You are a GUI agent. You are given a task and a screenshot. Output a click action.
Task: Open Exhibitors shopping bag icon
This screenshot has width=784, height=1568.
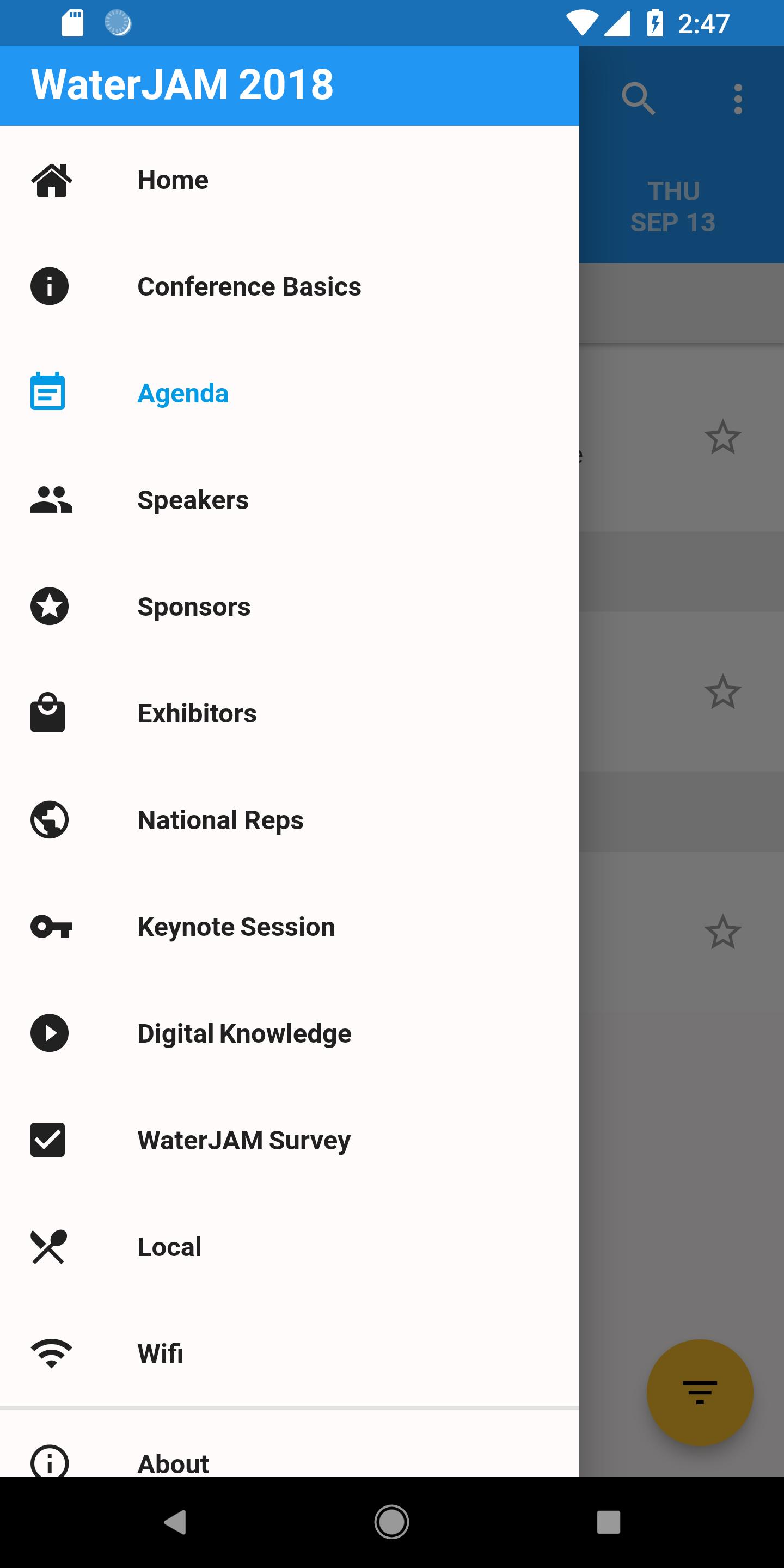pyautogui.click(x=48, y=712)
